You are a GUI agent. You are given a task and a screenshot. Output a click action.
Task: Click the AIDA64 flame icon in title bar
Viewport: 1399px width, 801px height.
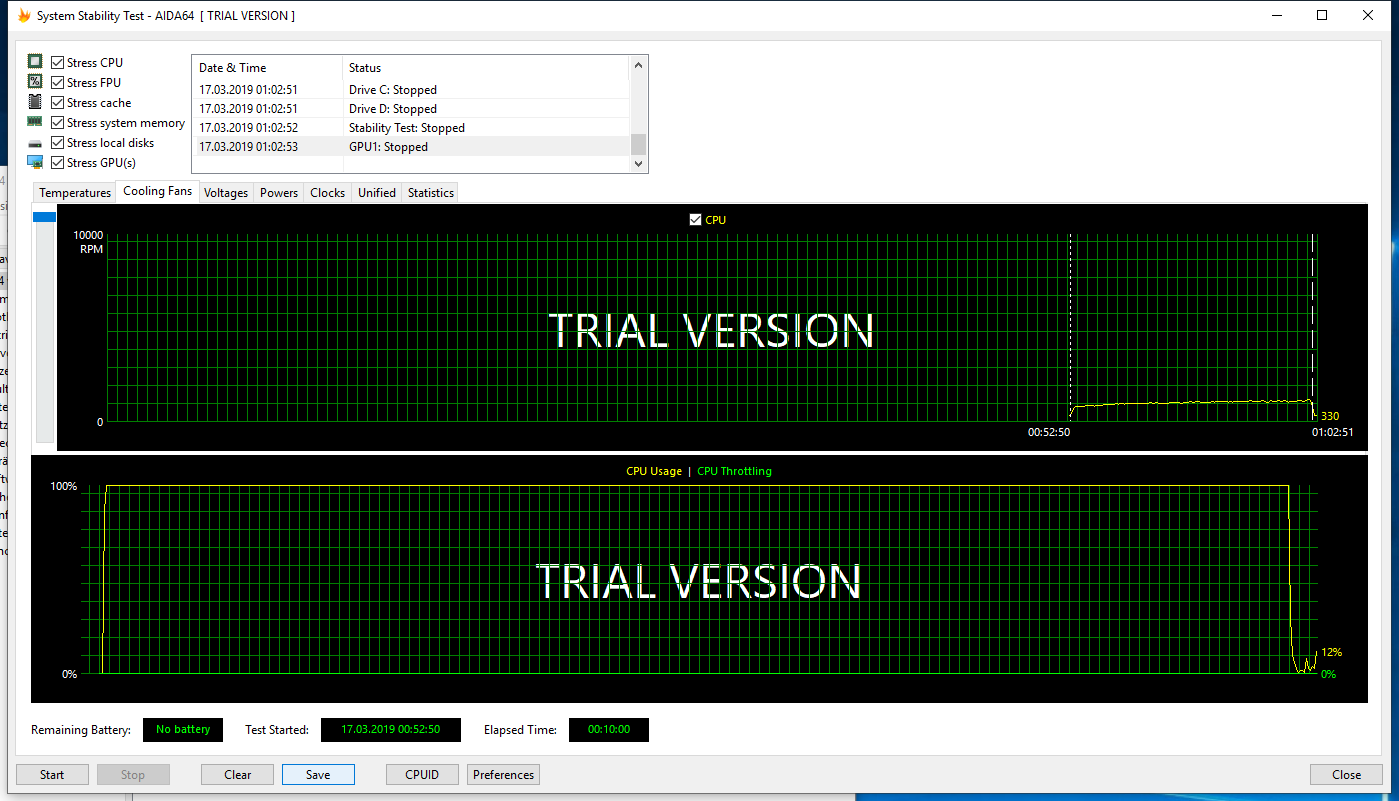(x=25, y=16)
